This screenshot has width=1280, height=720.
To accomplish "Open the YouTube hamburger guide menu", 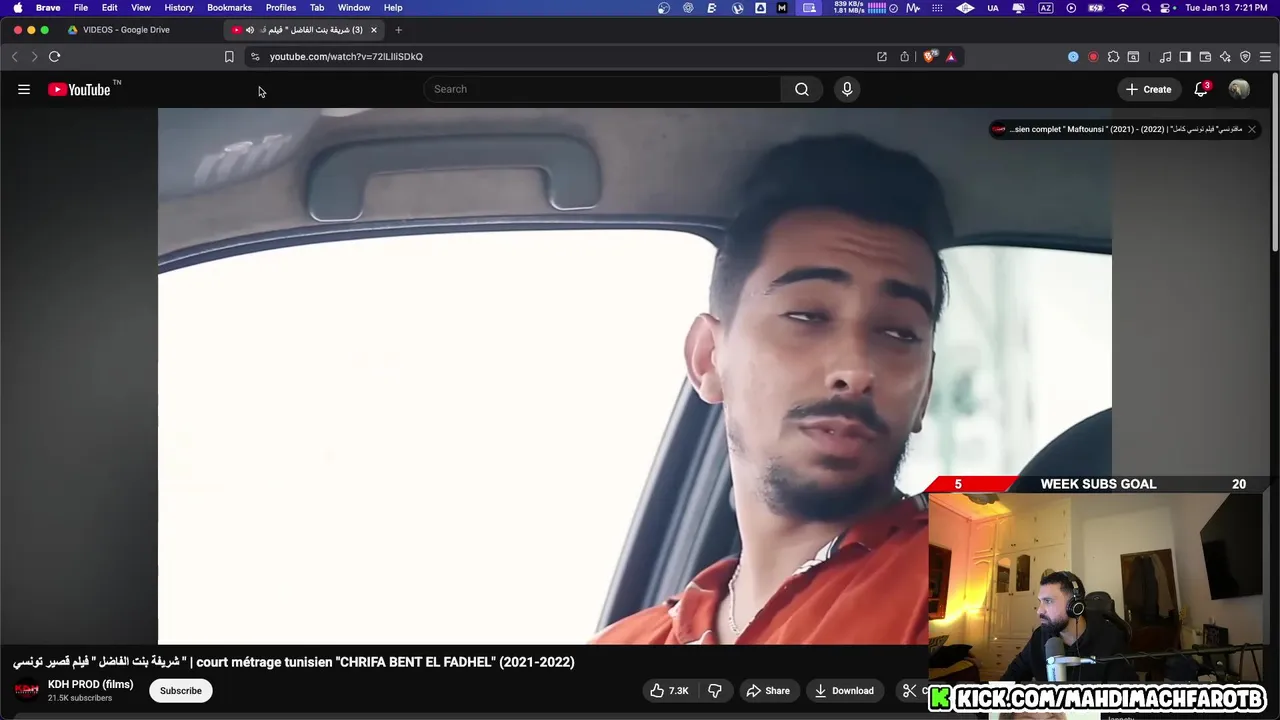I will (24, 89).
